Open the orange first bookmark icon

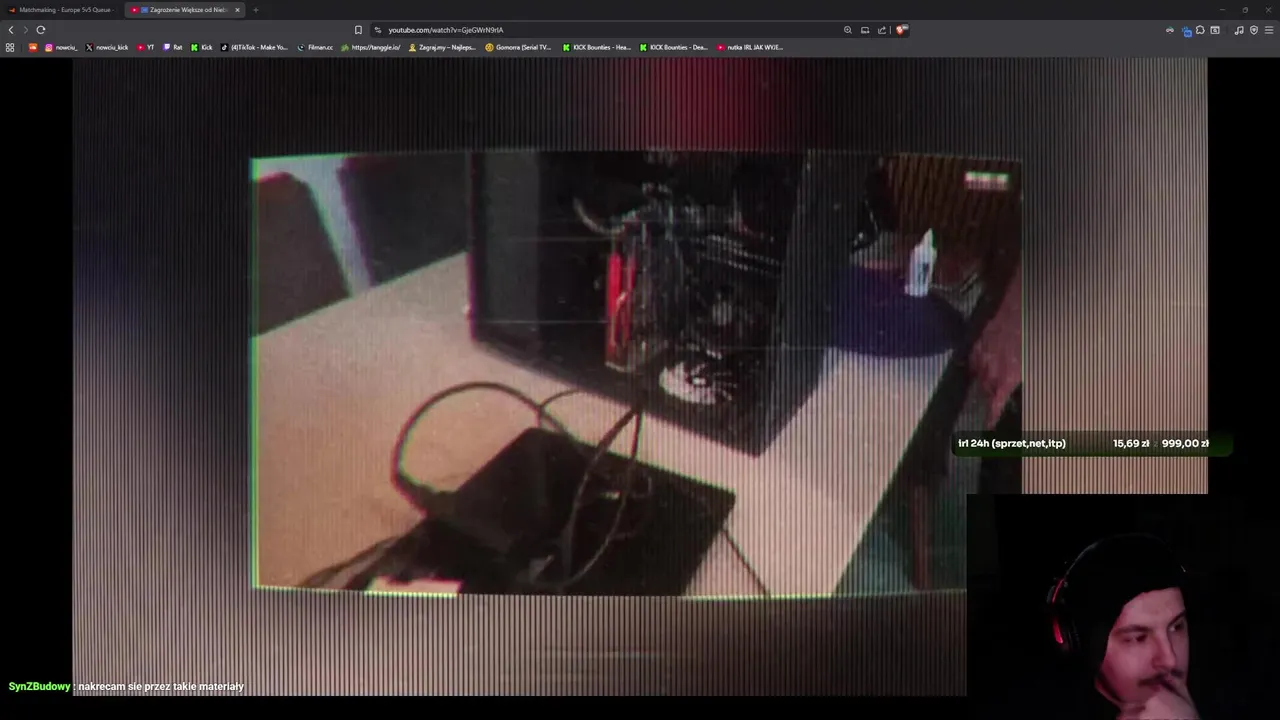33,47
